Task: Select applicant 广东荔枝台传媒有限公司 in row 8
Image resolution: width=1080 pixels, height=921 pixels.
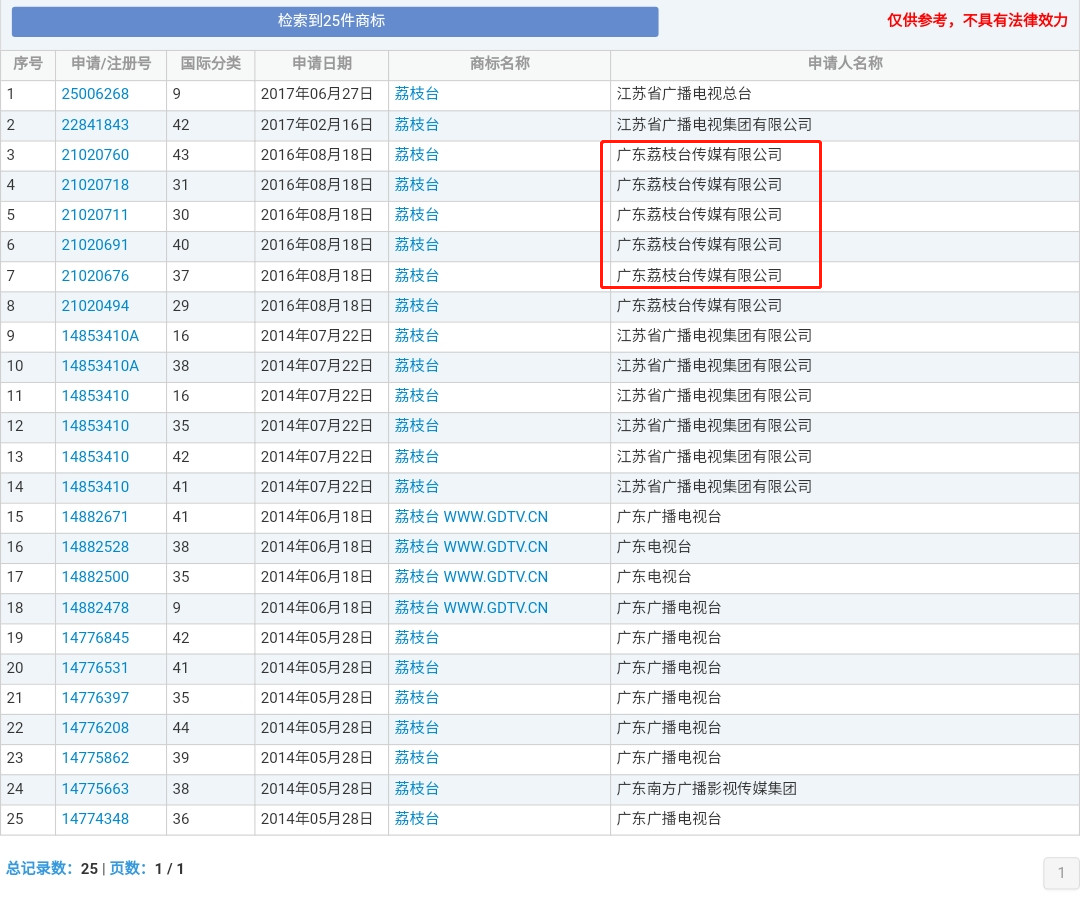Action: click(699, 306)
